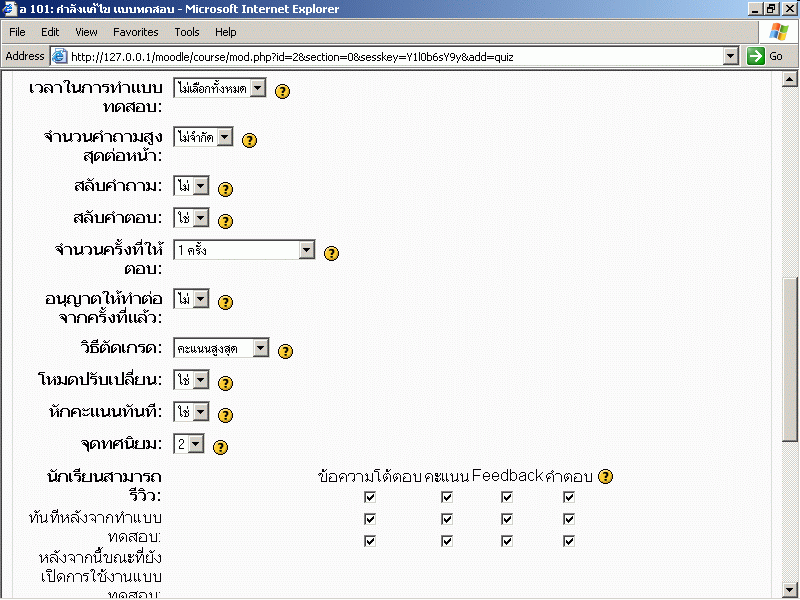This screenshot has height=600, width=800.
Task: Click the vertical scrollbar down arrow
Action: pos(789,588)
